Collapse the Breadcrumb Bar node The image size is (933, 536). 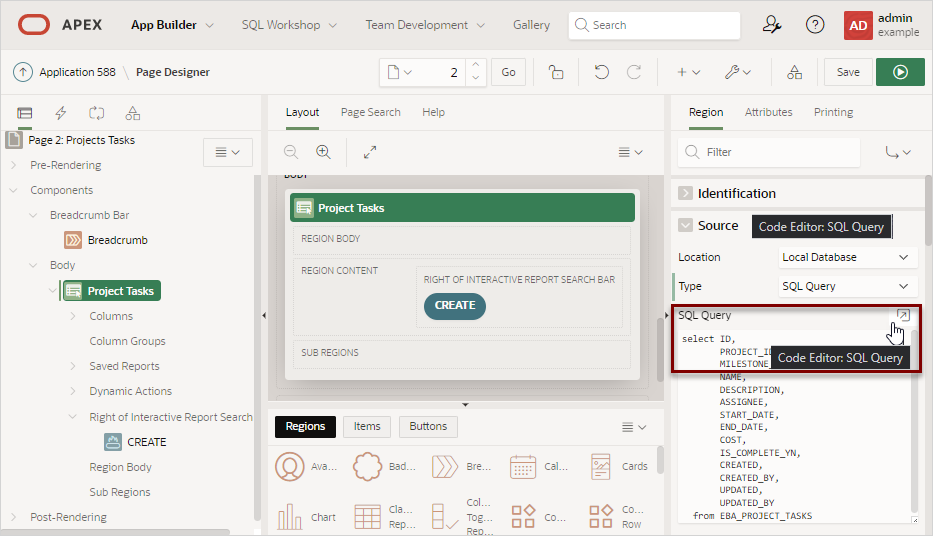coord(33,215)
